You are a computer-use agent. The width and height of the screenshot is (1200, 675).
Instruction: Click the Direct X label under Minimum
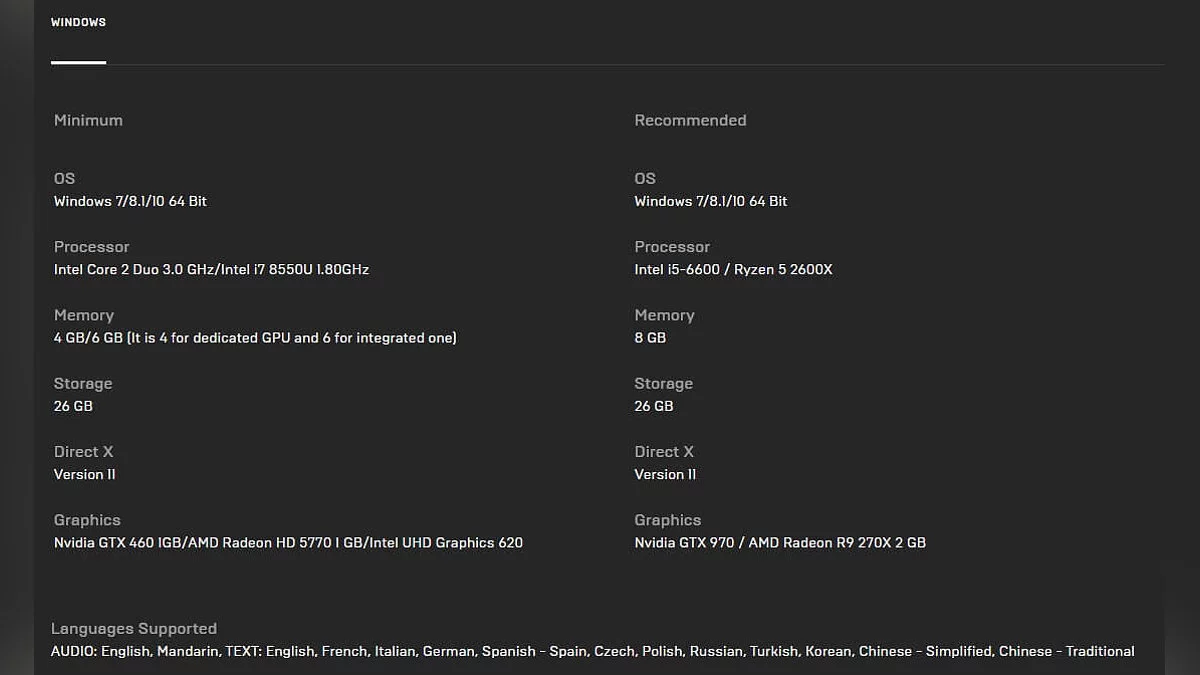click(84, 452)
